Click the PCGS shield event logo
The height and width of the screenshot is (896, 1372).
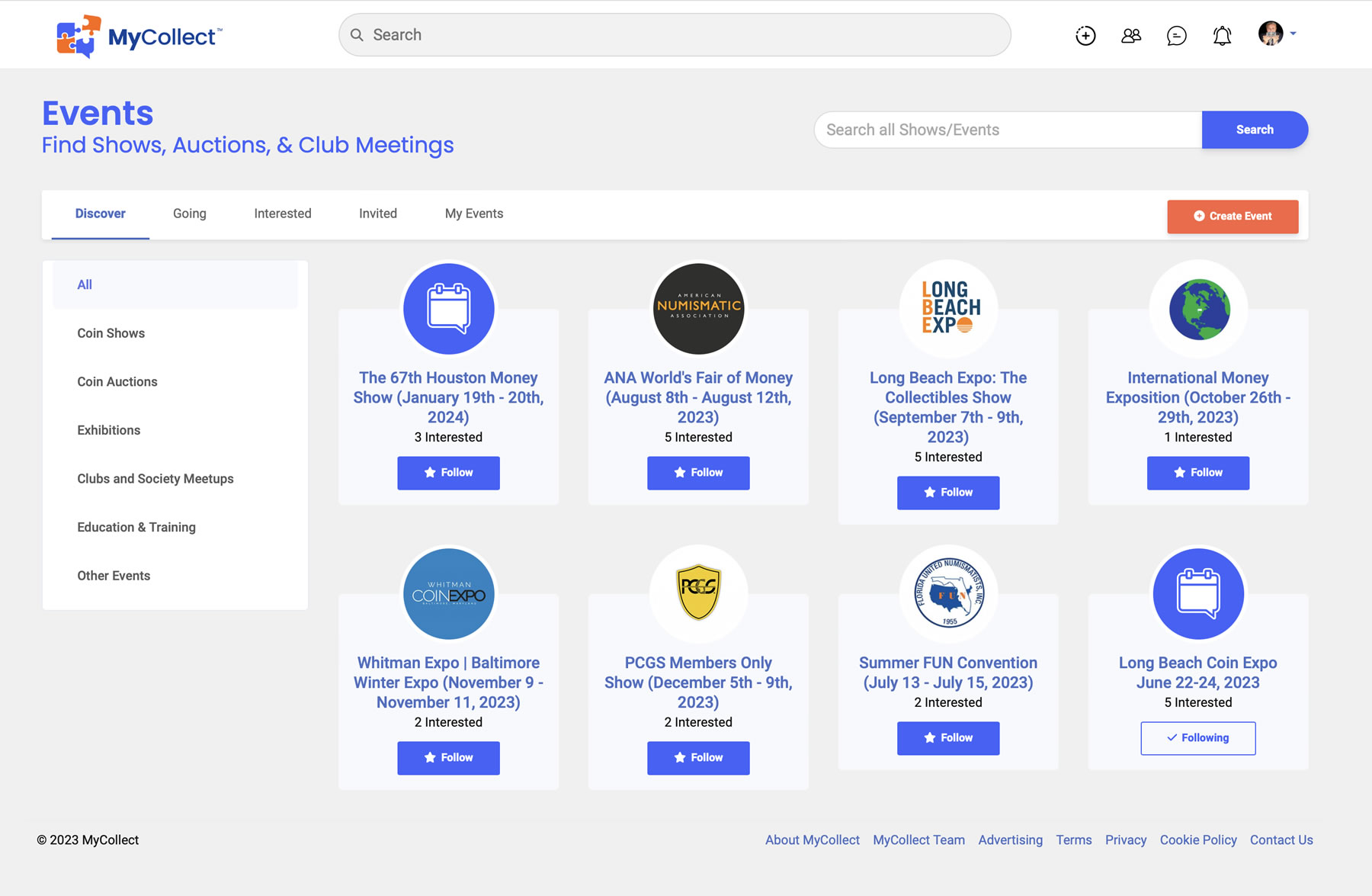point(698,593)
